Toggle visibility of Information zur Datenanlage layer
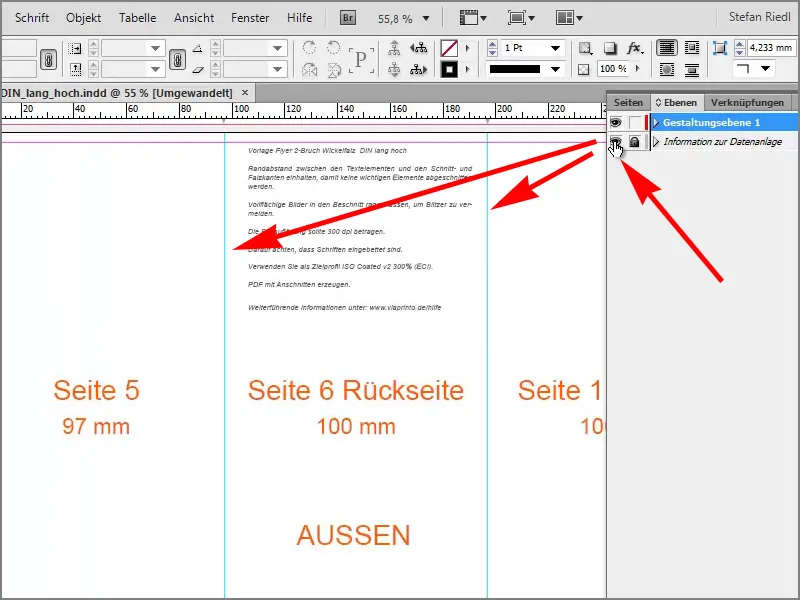This screenshot has width=800, height=600. tap(616, 142)
